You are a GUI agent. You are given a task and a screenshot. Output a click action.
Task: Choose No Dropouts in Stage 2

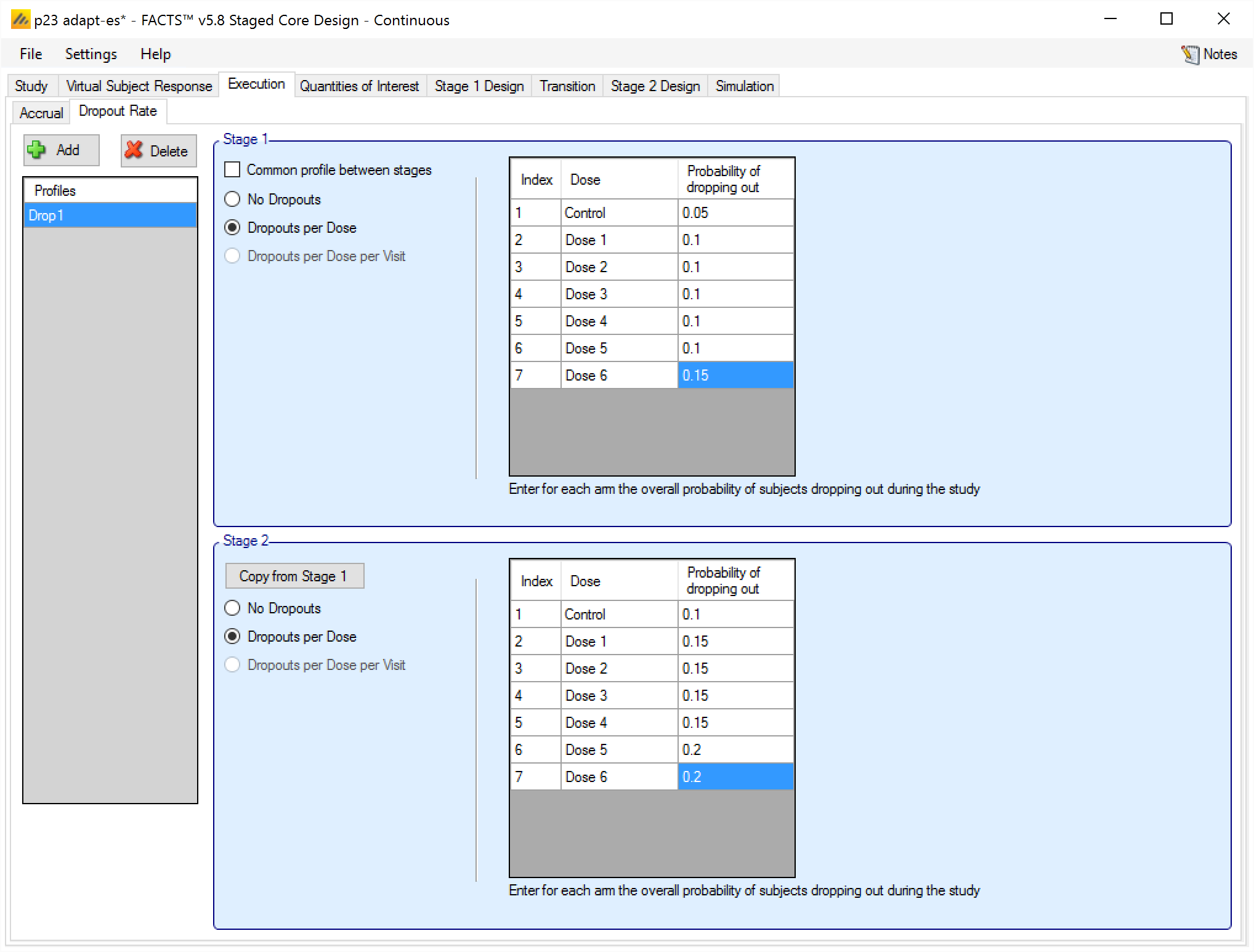coord(232,608)
